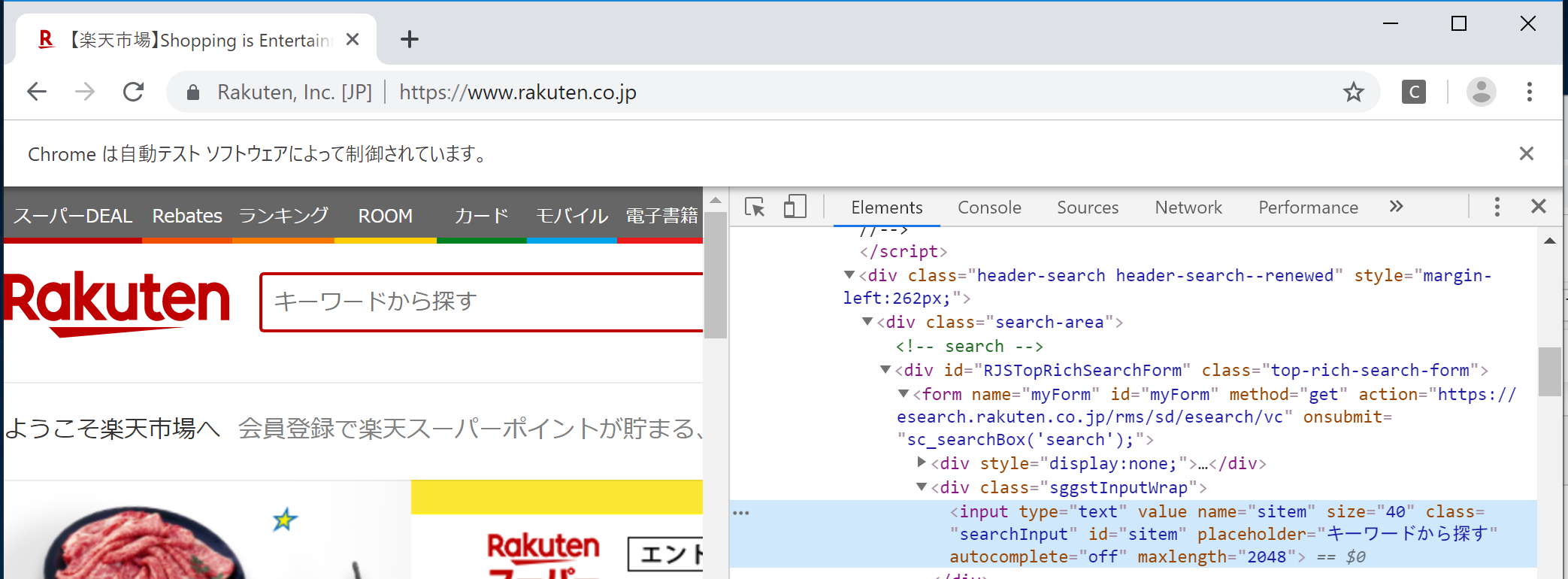The height and width of the screenshot is (579, 1568).
Task: Switch to the Console tab
Action: click(989, 208)
